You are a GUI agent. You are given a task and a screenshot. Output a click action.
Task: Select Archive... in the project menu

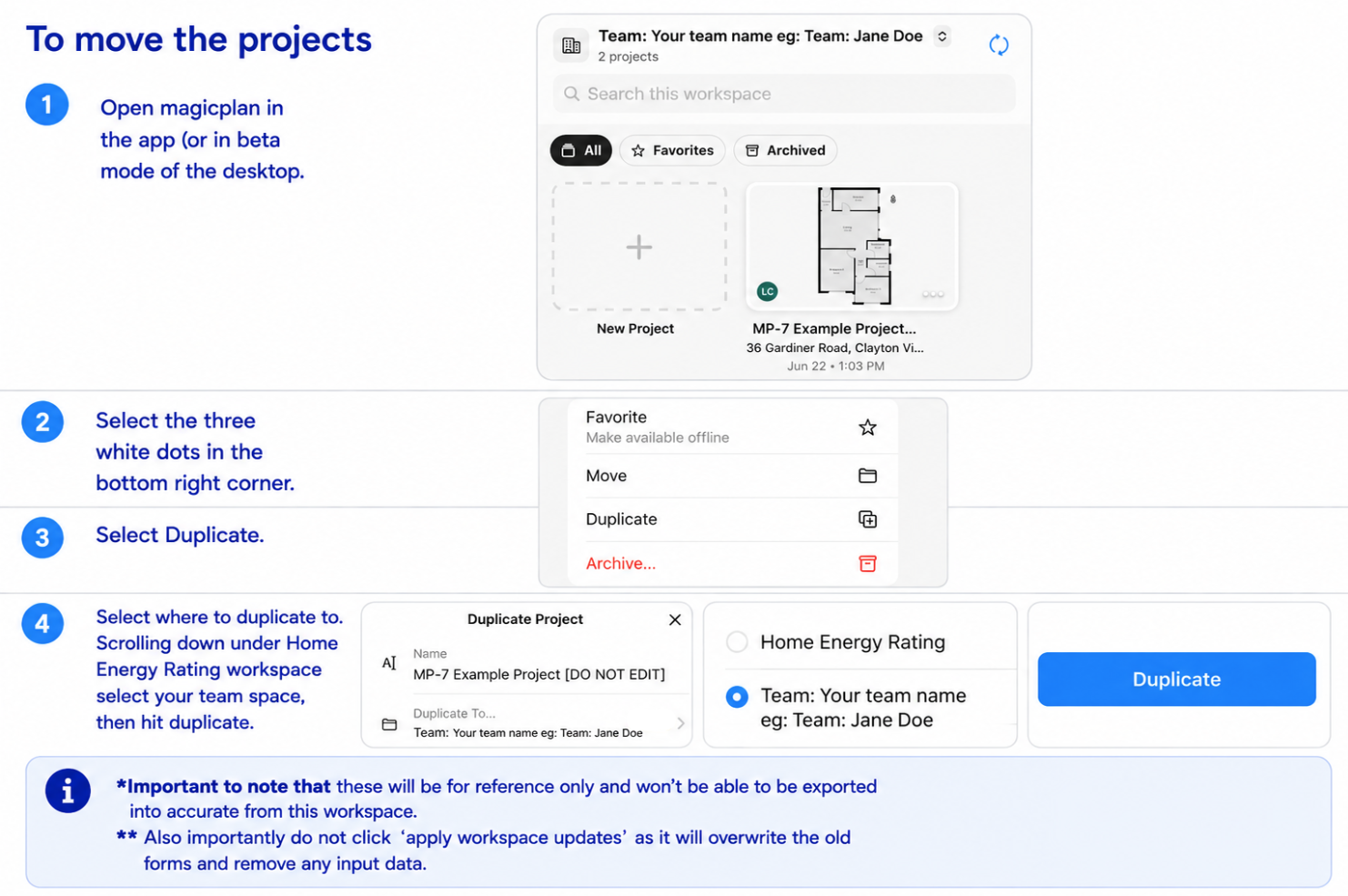click(x=732, y=563)
